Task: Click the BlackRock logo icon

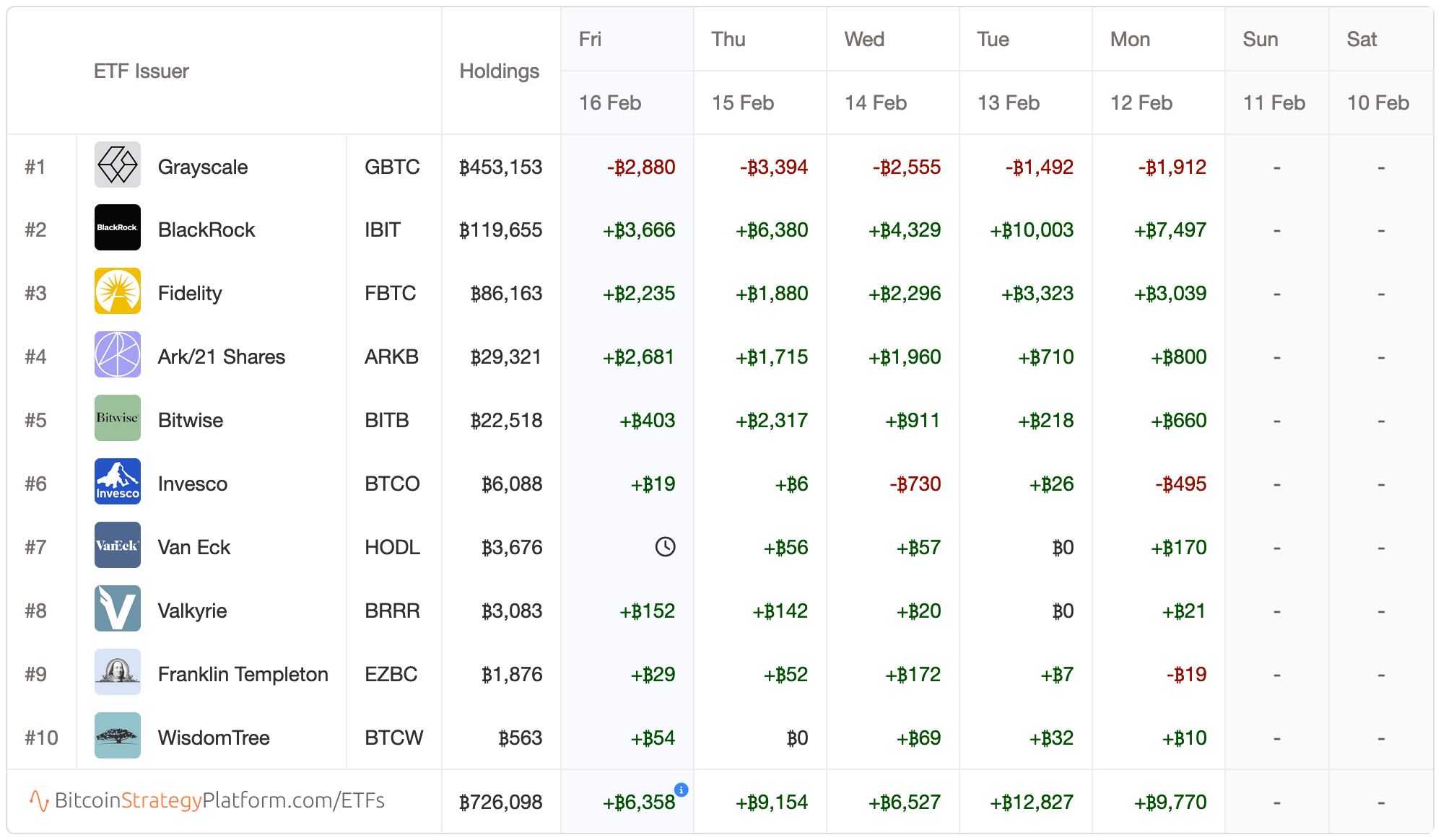Action: (x=118, y=227)
